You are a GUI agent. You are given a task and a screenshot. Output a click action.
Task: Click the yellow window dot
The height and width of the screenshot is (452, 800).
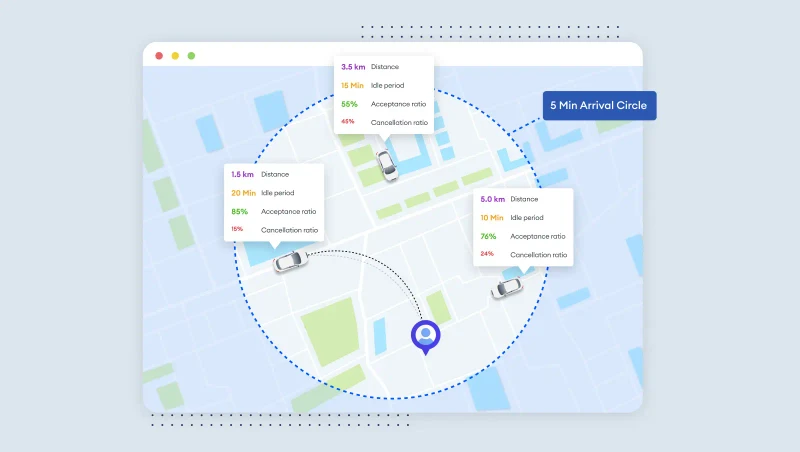[175, 56]
